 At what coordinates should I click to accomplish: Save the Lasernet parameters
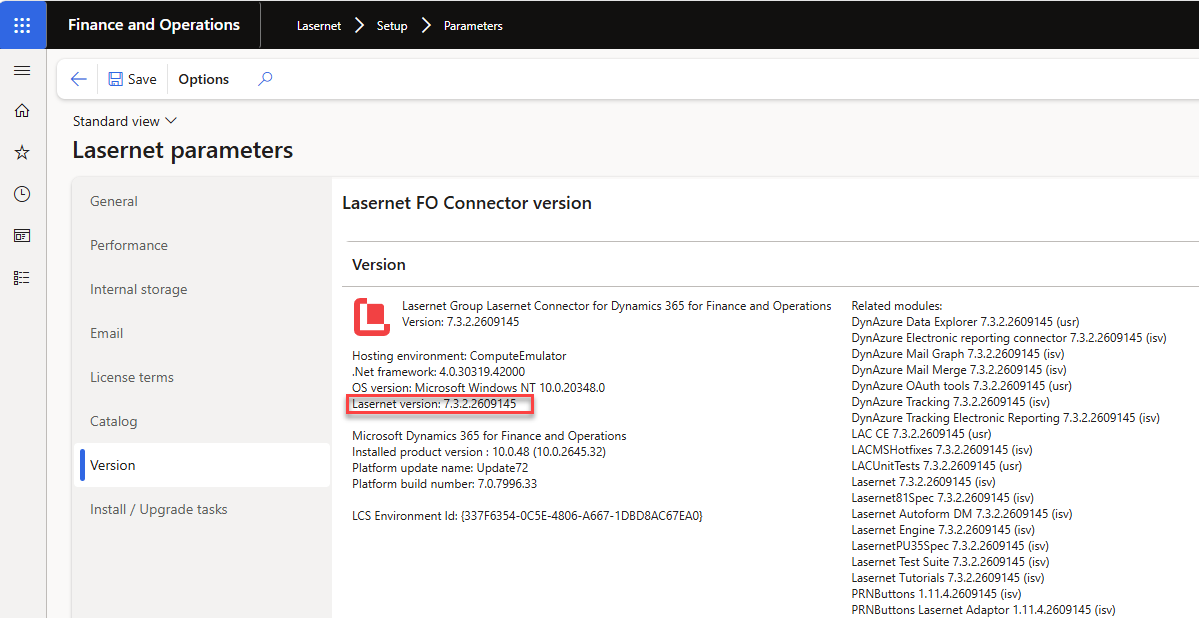132,79
